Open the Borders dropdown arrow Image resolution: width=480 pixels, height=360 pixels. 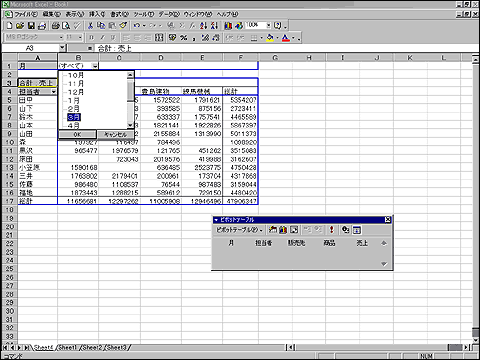(x=261, y=38)
